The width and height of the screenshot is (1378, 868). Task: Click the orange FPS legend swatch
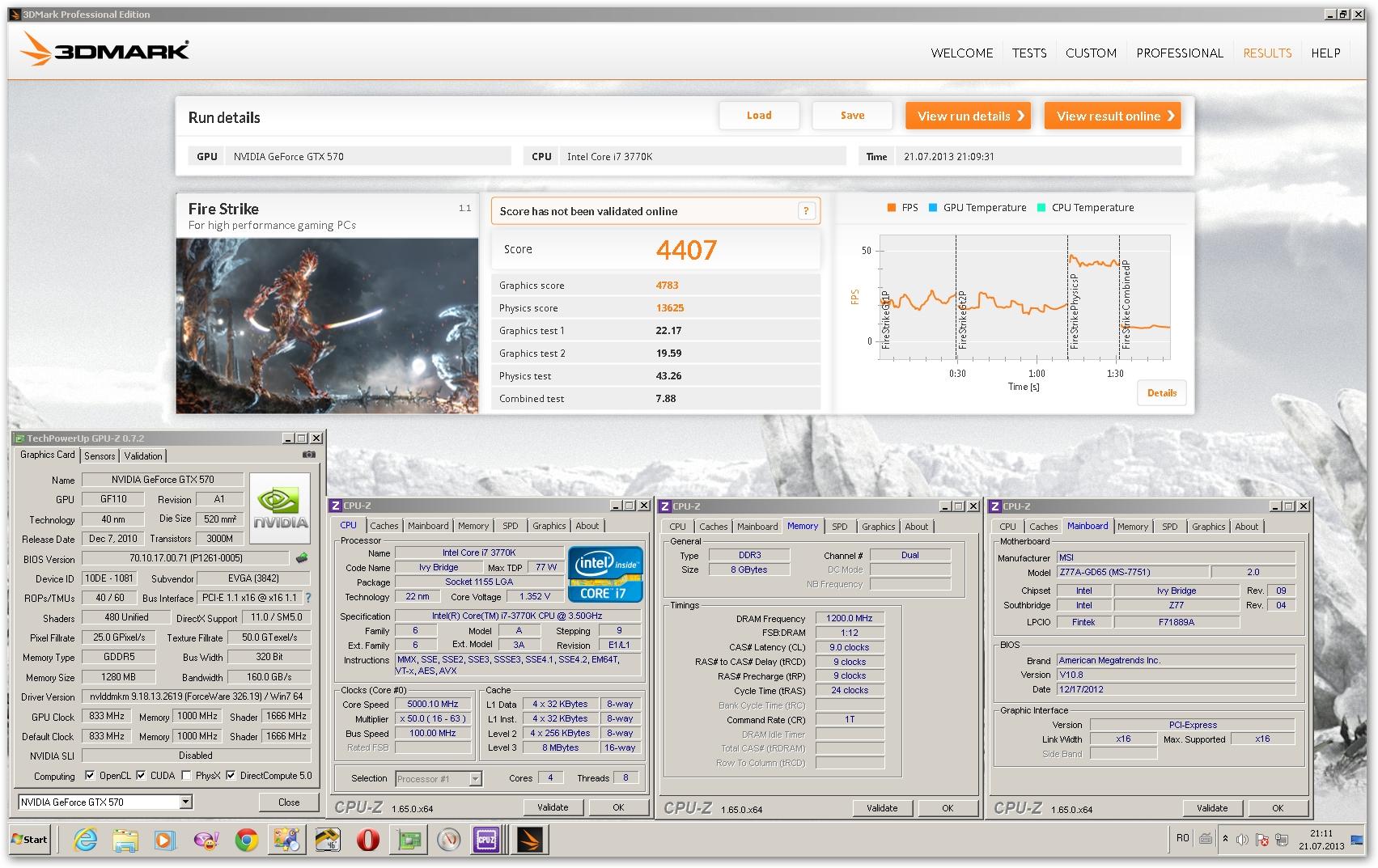pos(892,208)
